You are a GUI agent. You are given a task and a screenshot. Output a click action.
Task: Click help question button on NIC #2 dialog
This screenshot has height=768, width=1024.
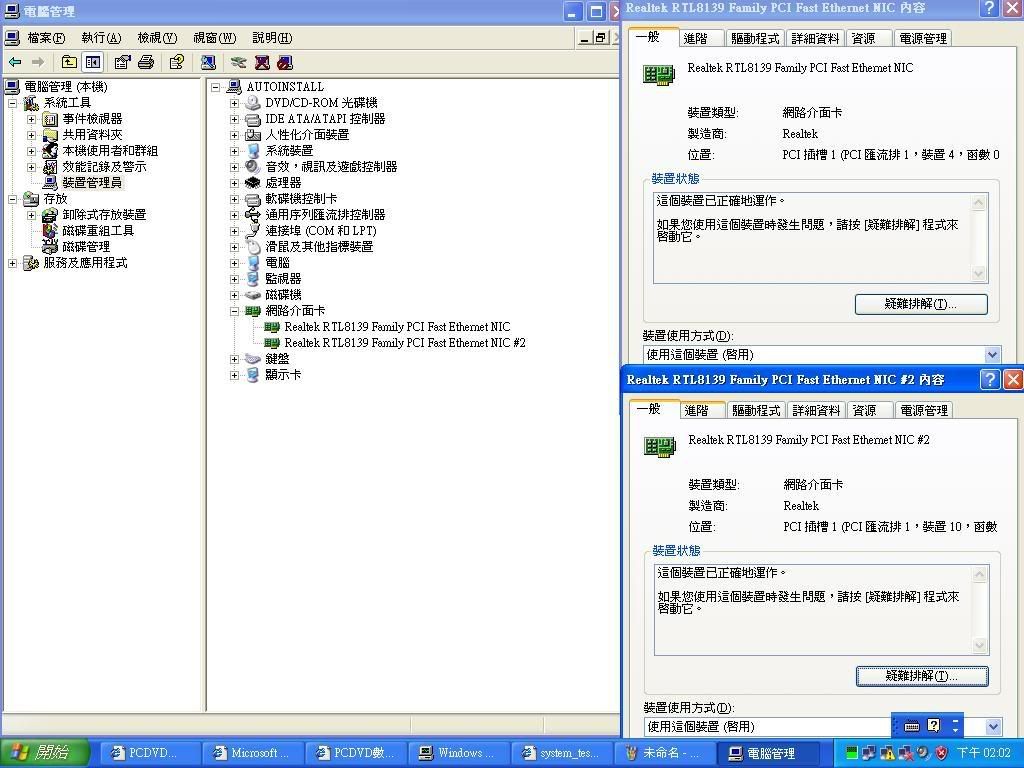click(x=989, y=379)
